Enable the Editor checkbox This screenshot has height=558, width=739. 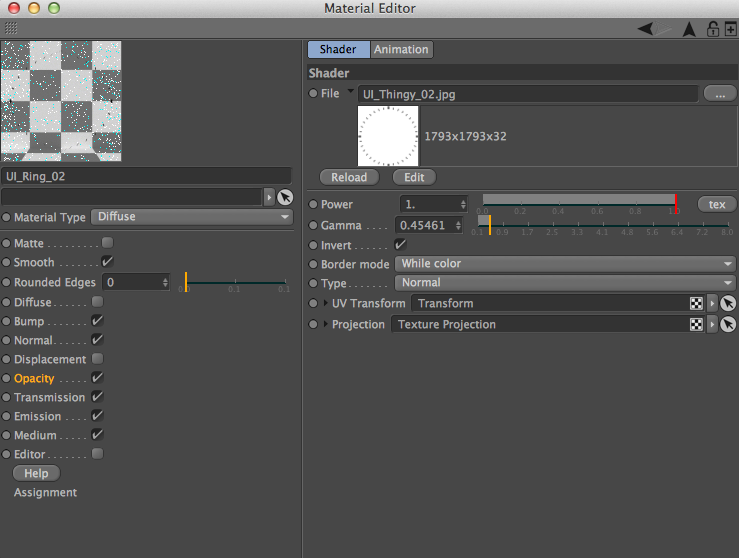tap(98, 453)
